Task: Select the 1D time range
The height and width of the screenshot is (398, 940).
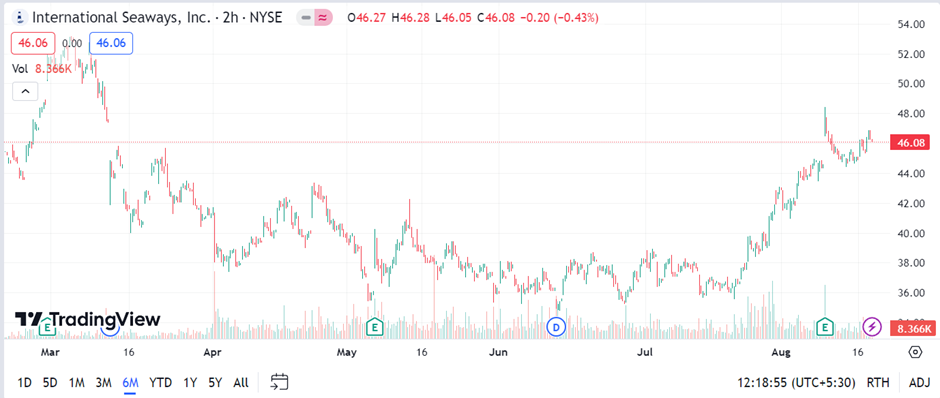Action: [25, 382]
